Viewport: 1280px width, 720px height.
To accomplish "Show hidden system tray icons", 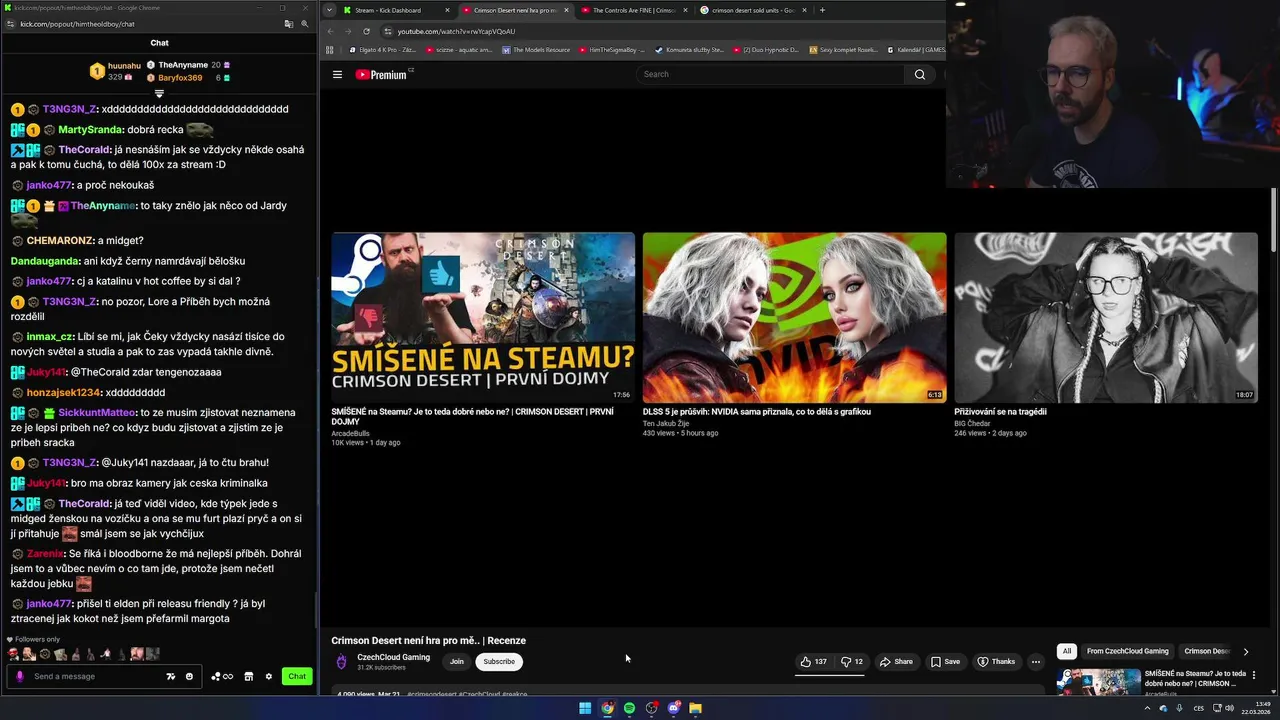I will pos(1147,708).
